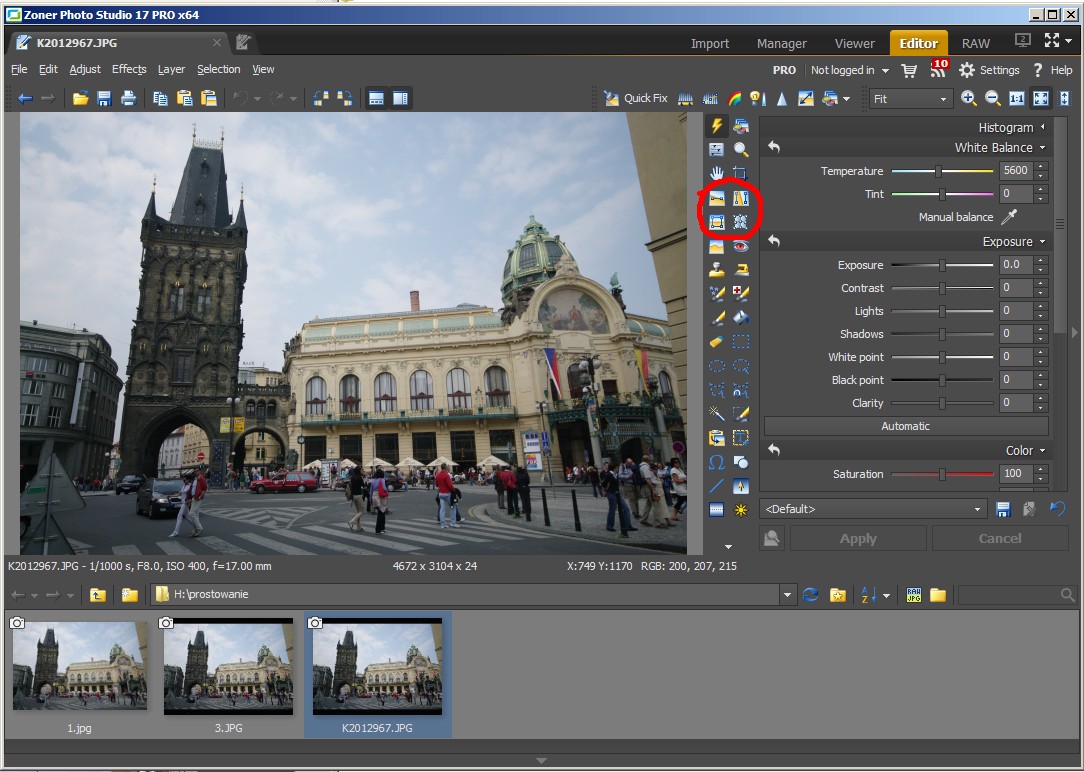Image resolution: width=1084 pixels, height=772 pixels.
Task: Click the Automatic exposure button
Action: (x=905, y=426)
